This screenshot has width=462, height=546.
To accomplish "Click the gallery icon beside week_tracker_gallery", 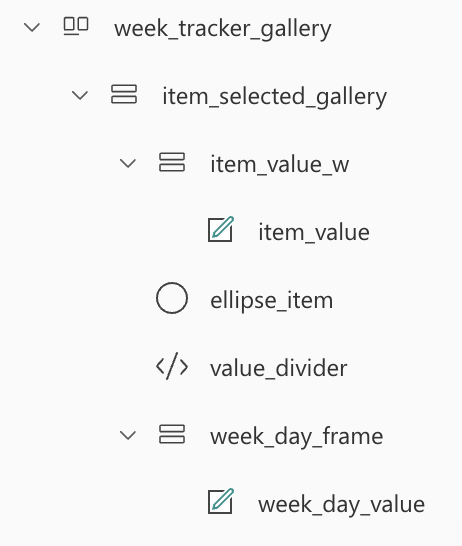I will tap(76, 26).
